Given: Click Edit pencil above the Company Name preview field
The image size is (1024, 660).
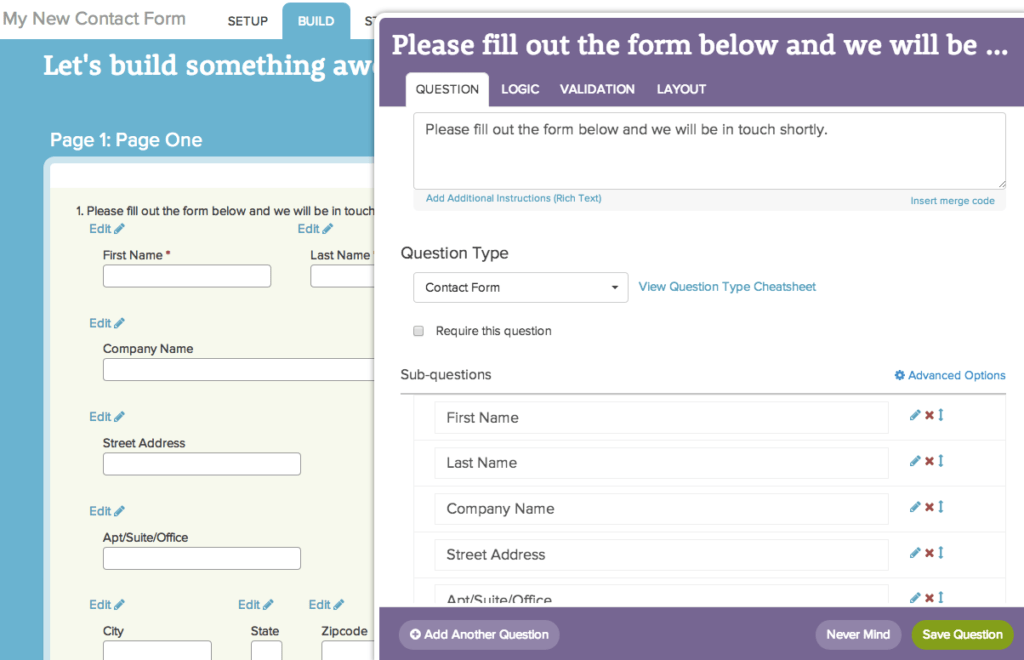Looking at the screenshot, I should [x=106, y=322].
